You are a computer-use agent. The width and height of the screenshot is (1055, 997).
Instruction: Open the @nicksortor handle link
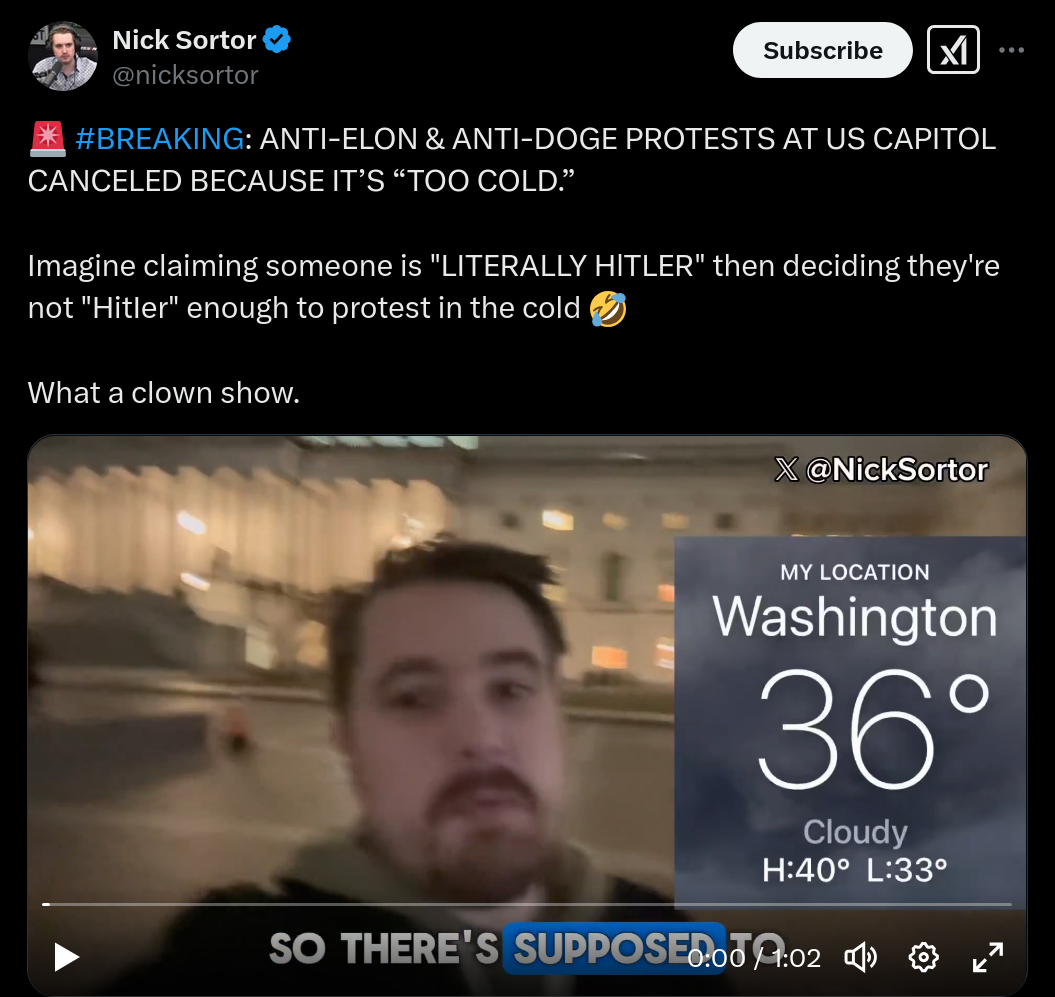185,75
